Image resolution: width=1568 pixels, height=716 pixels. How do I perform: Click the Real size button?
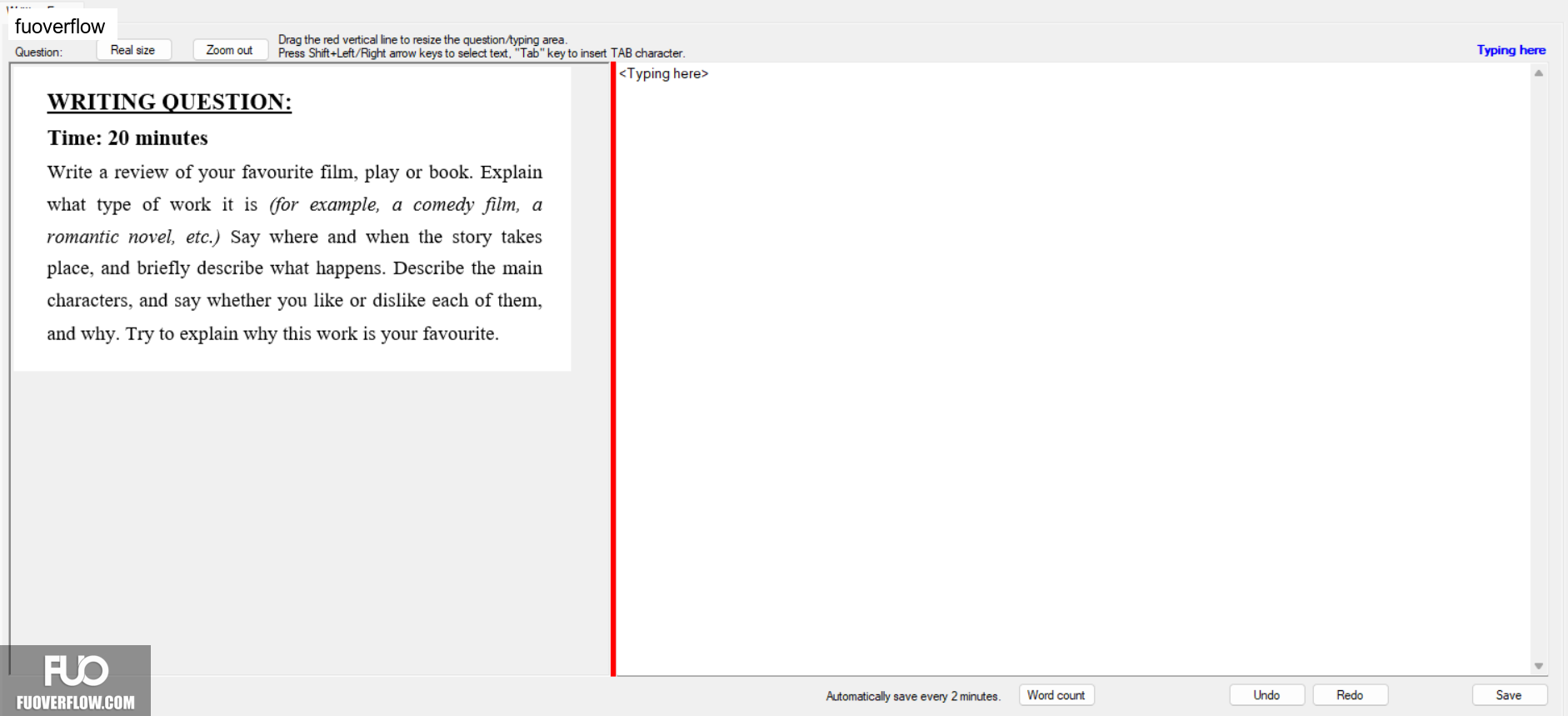tap(133, 50)
